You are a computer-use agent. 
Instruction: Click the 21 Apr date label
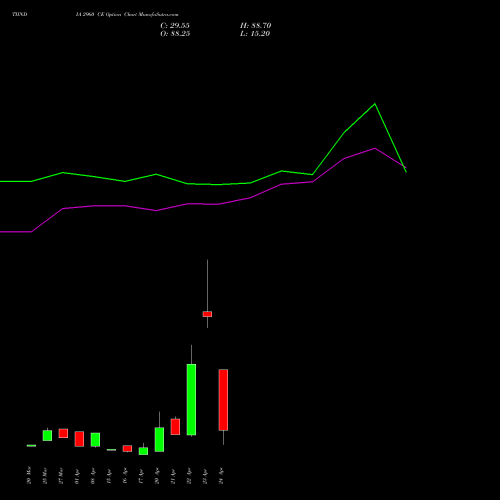point(173,477)
